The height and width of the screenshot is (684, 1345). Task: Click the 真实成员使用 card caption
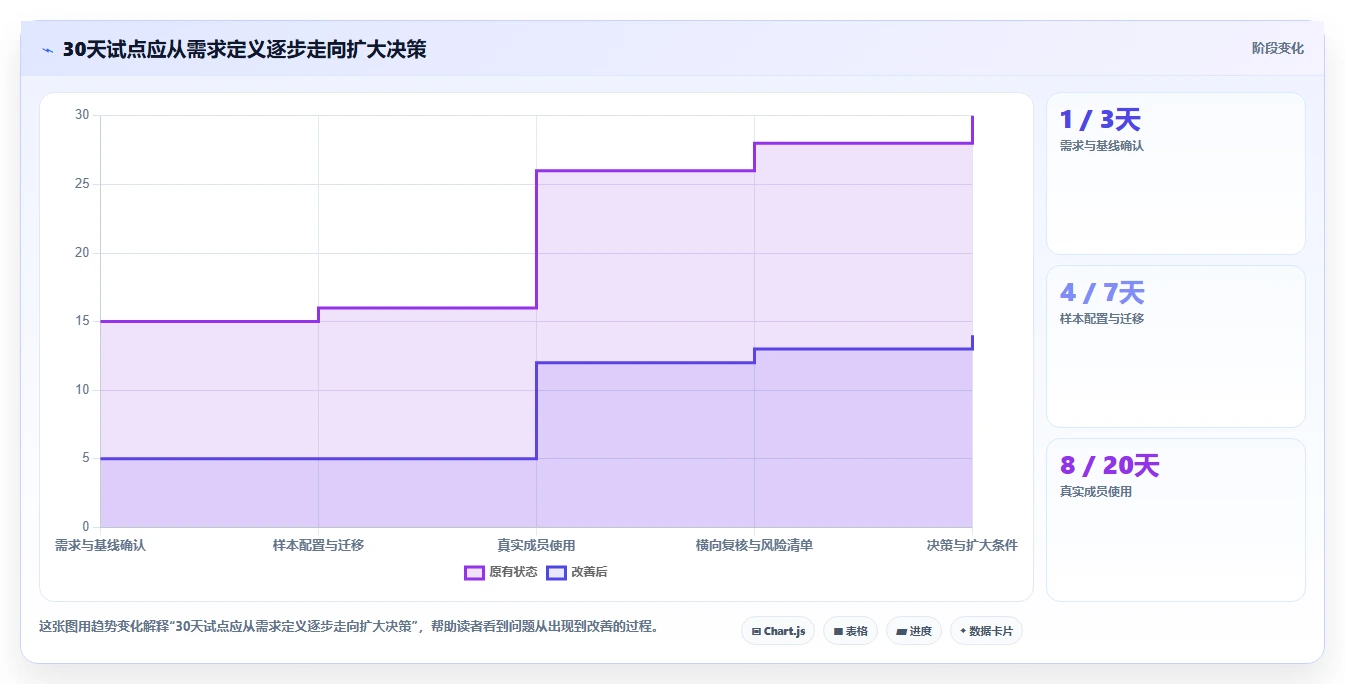(1095, 492)
